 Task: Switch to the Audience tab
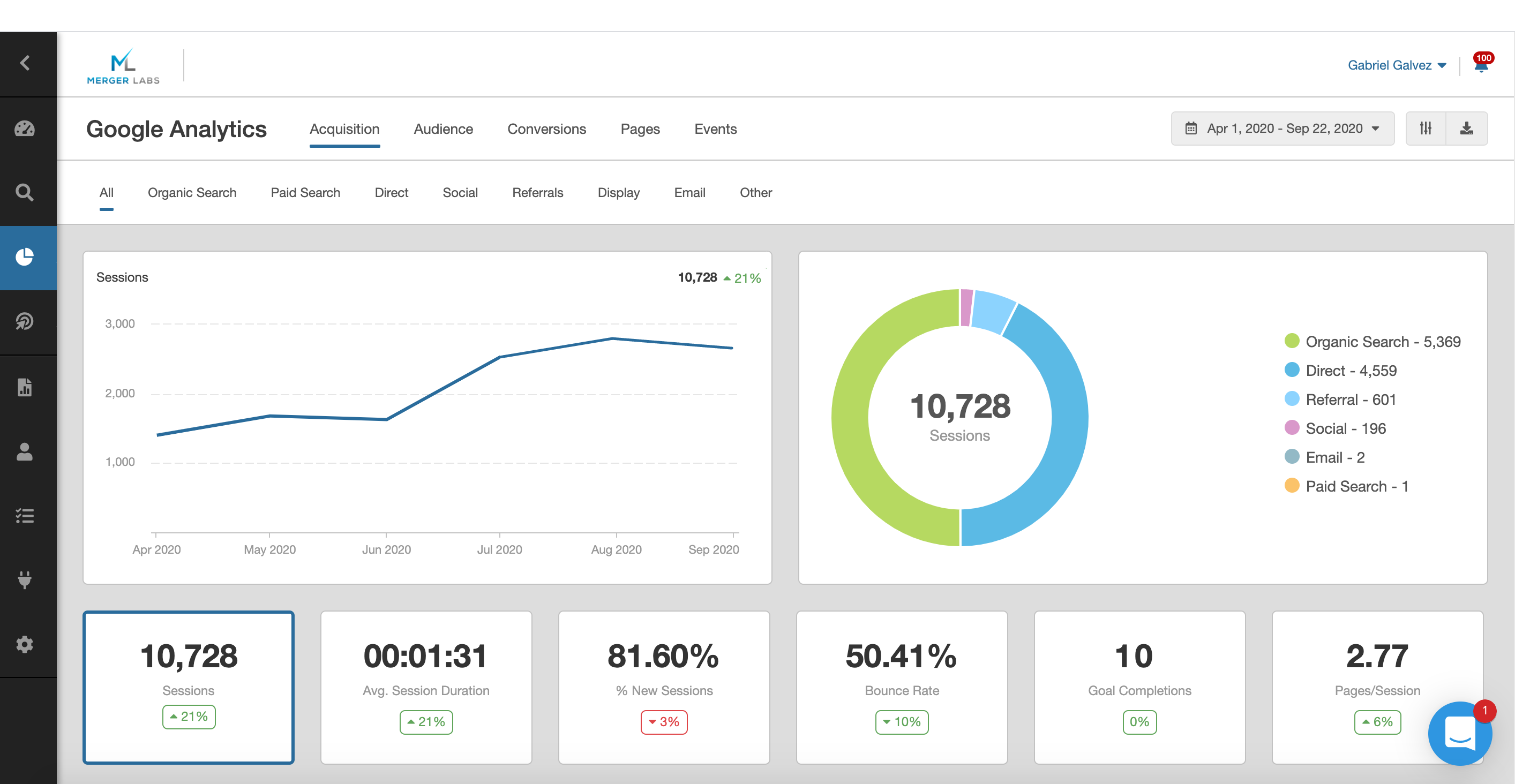coord(444,129)
